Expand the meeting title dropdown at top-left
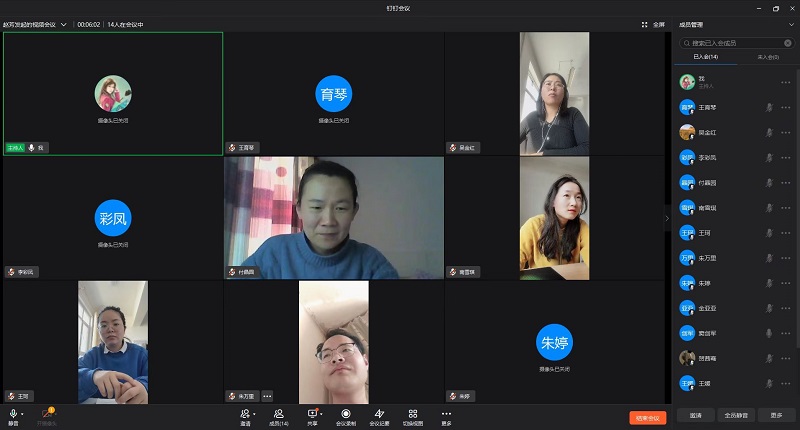Image resolution: width=800 pixels, height=430 pixels. [65, 24]
